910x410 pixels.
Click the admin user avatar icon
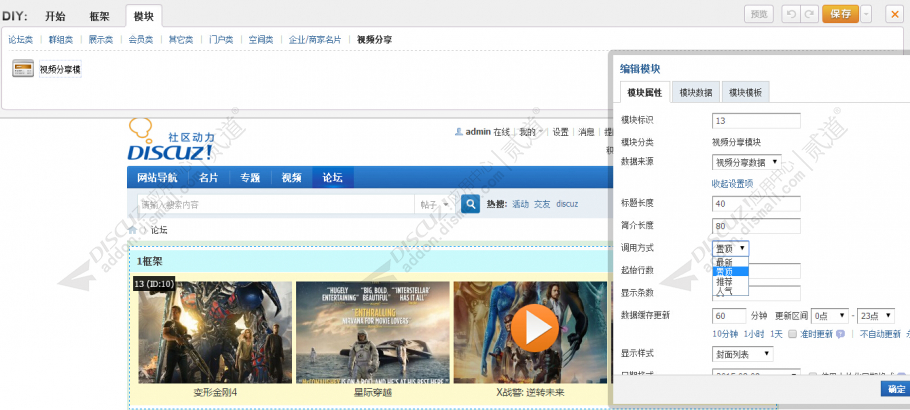pos(458,132)
